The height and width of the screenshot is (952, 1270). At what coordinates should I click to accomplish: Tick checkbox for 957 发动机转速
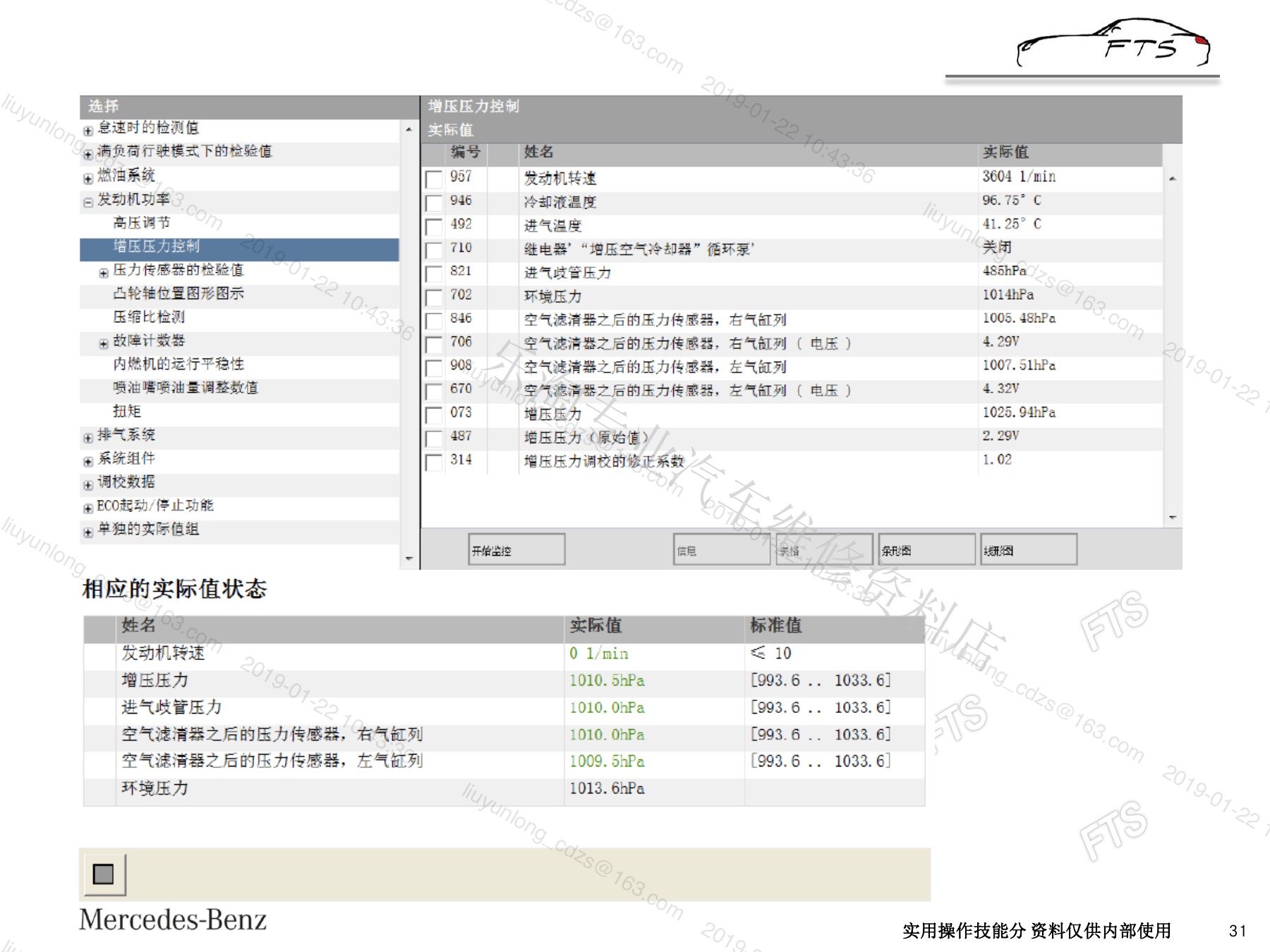click(x=434, y=179)
